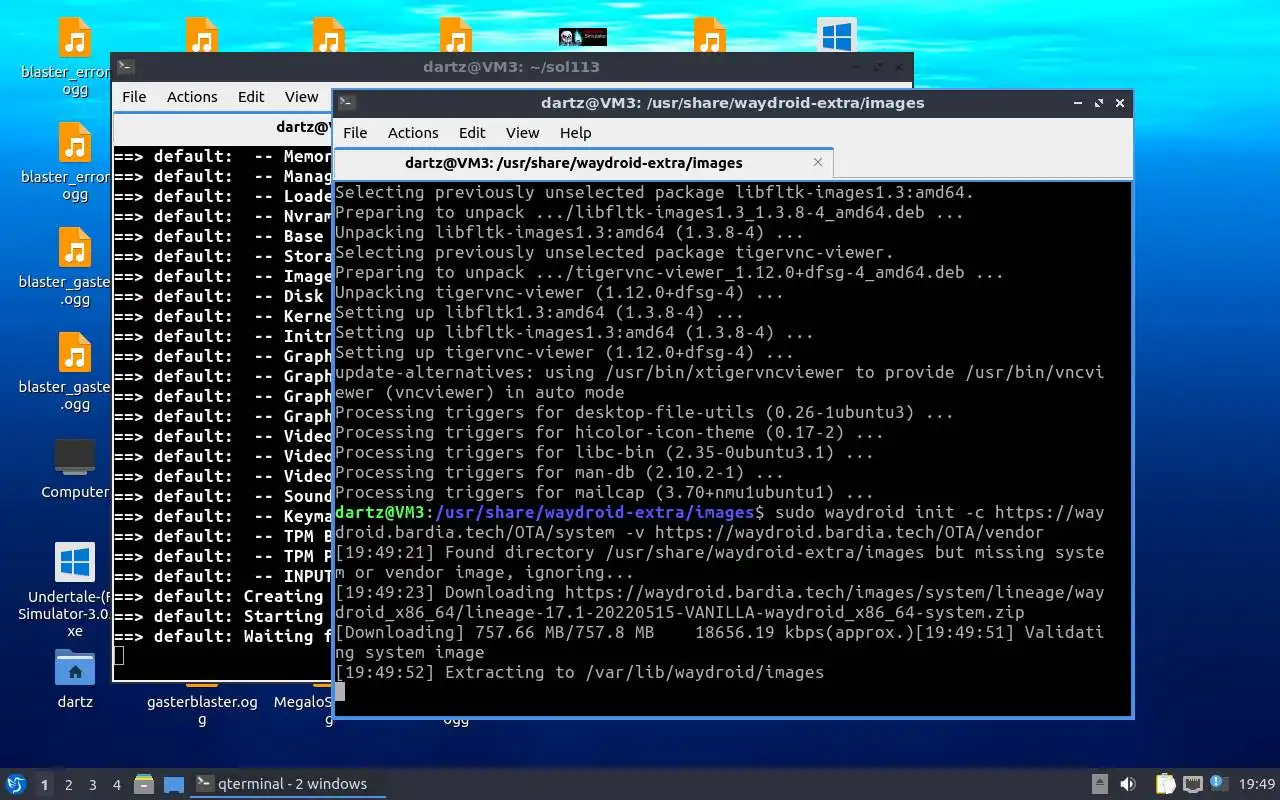Open the clipboard tray icon

click(x=1166, y=784)
